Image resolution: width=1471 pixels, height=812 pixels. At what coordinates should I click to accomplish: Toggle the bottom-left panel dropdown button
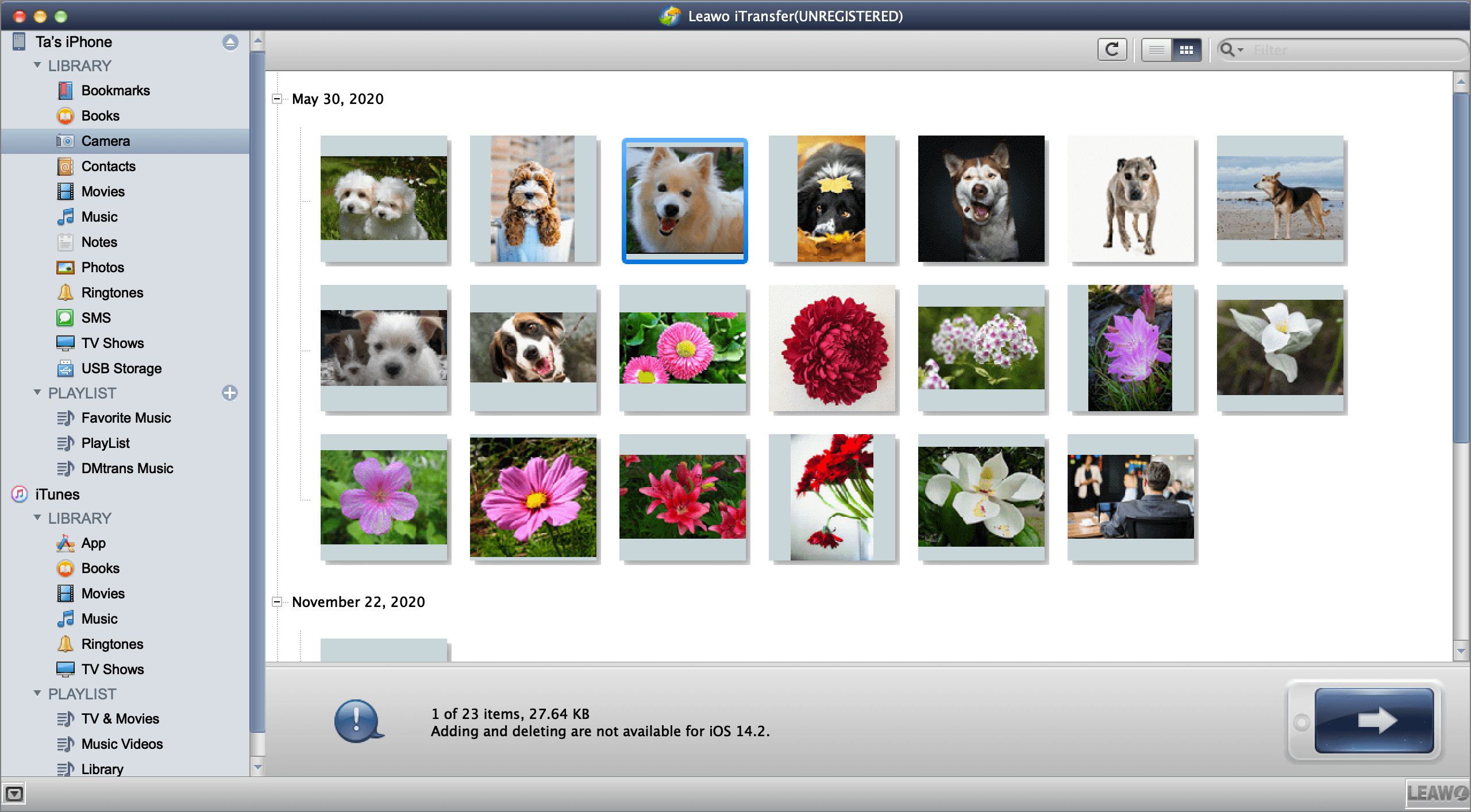(14, 794)
